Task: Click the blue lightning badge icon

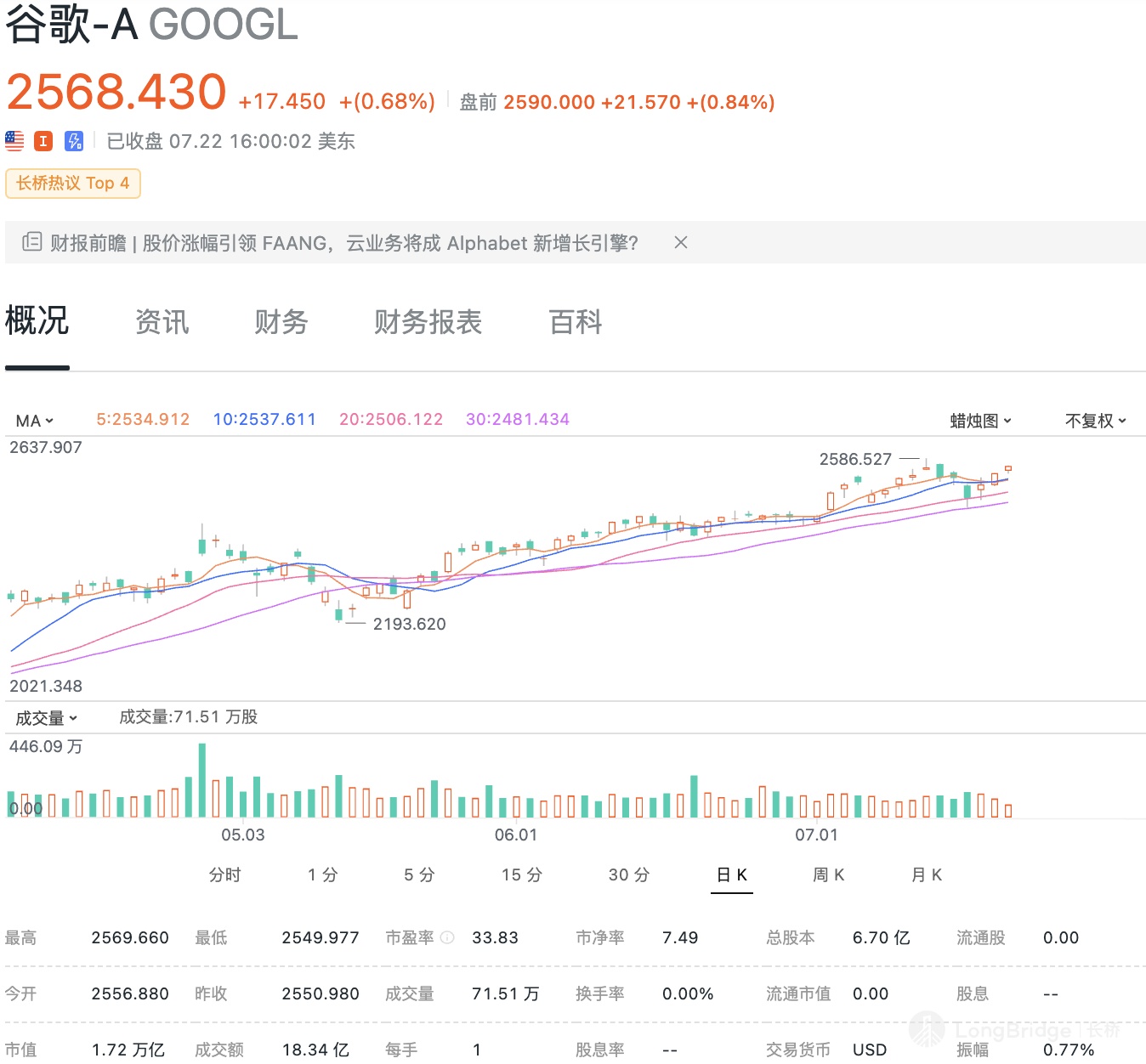Action: point(74,141)
